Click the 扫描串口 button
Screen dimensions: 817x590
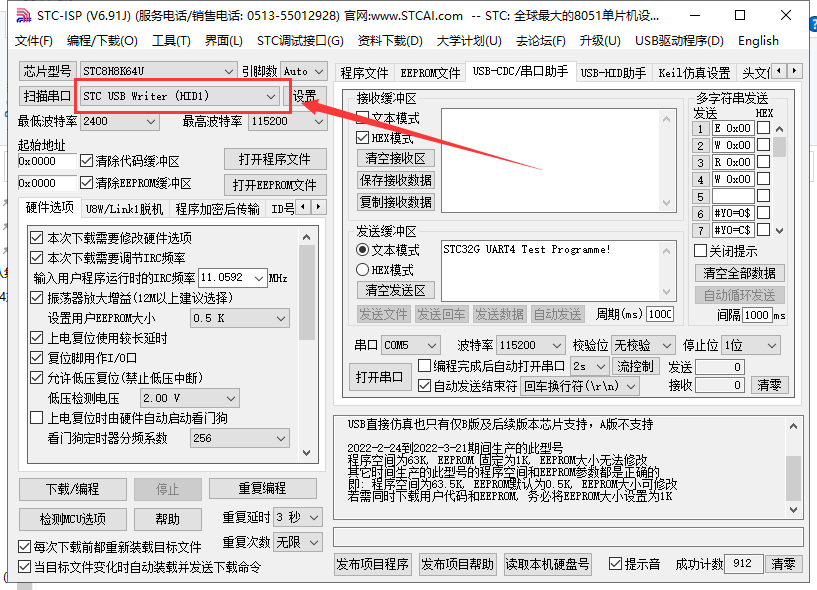click(x=47, y=96)
